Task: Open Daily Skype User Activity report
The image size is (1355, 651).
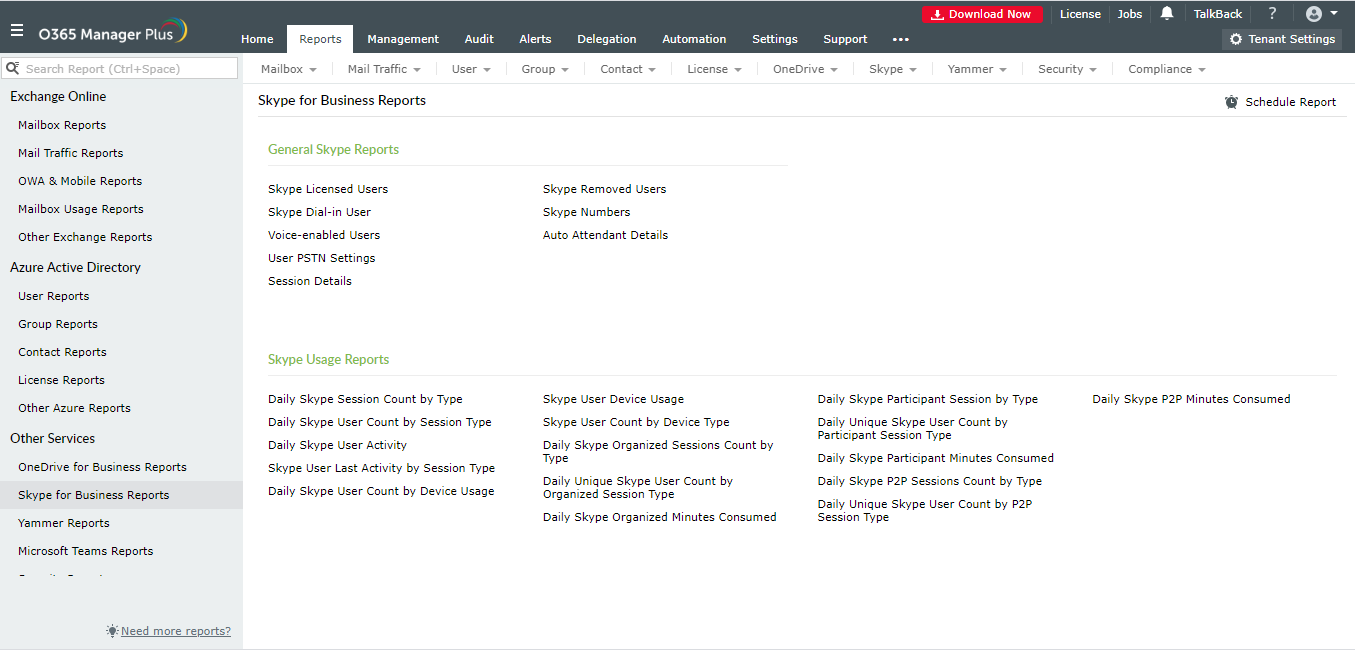Action: coord(337,445)
